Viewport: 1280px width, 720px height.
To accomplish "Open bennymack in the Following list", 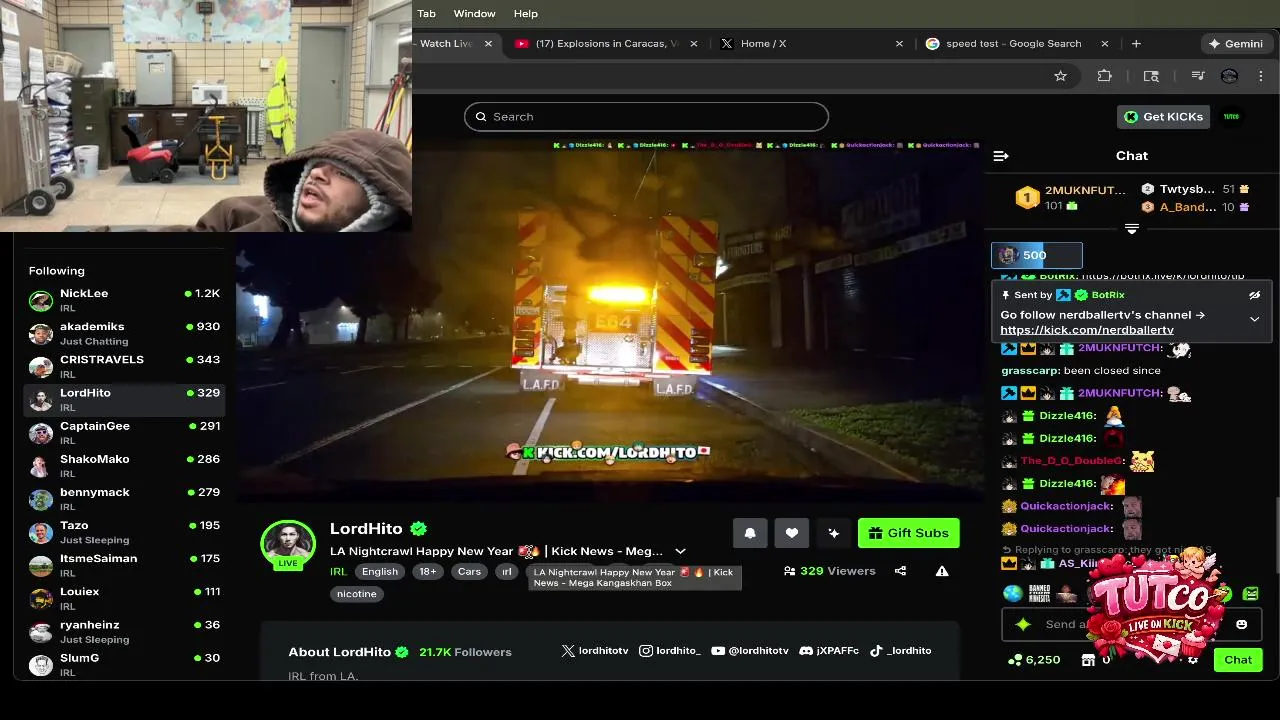I will pos(124,498).
